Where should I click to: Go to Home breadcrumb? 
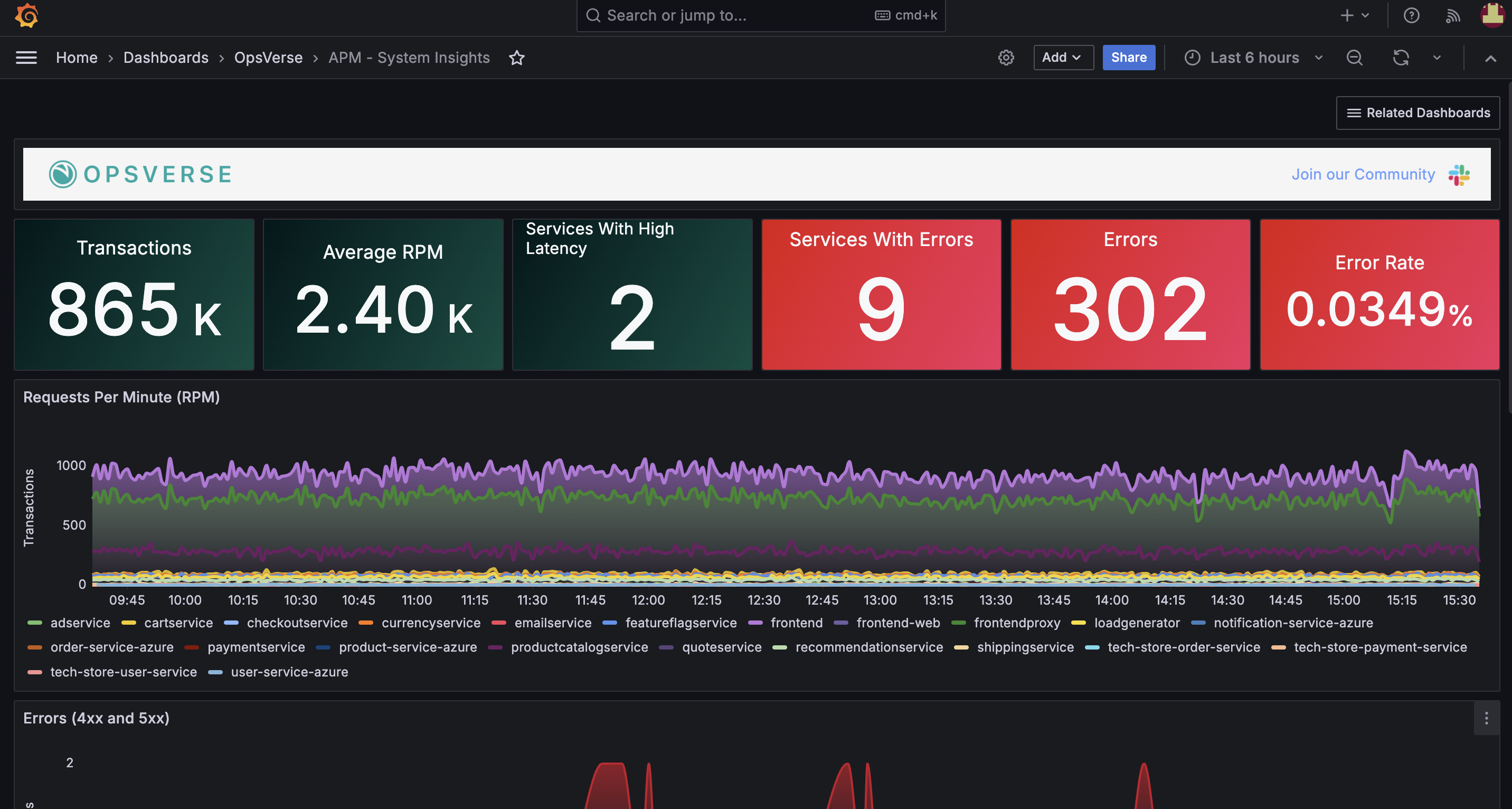(77, 58)
